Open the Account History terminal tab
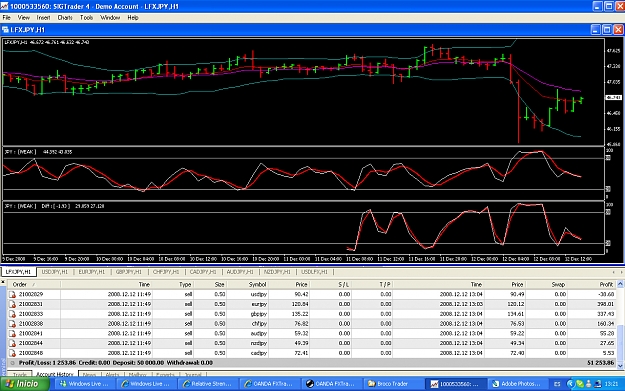 point(55,374)
